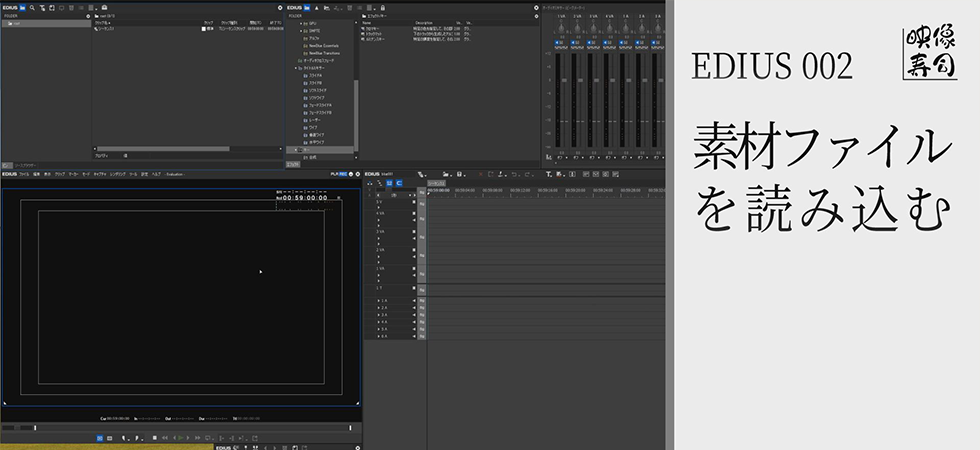The height and width of the screenshot is (450, 980).
Task: Expand the 3 A audio track
Action: coord(379,315)
